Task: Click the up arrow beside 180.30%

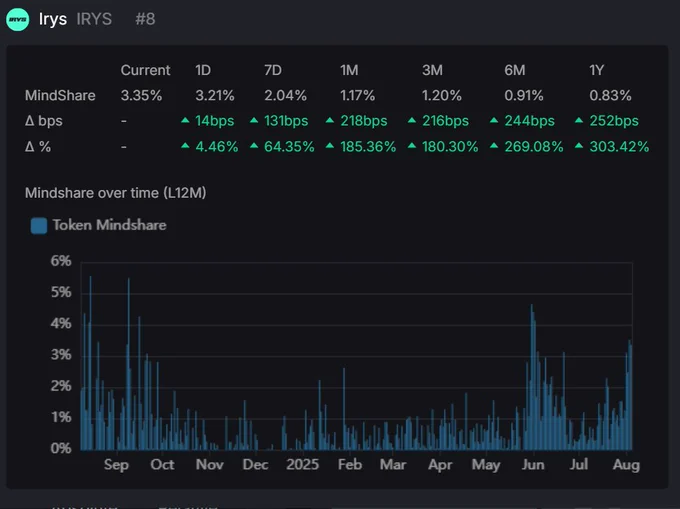Action: click(412, 146)
